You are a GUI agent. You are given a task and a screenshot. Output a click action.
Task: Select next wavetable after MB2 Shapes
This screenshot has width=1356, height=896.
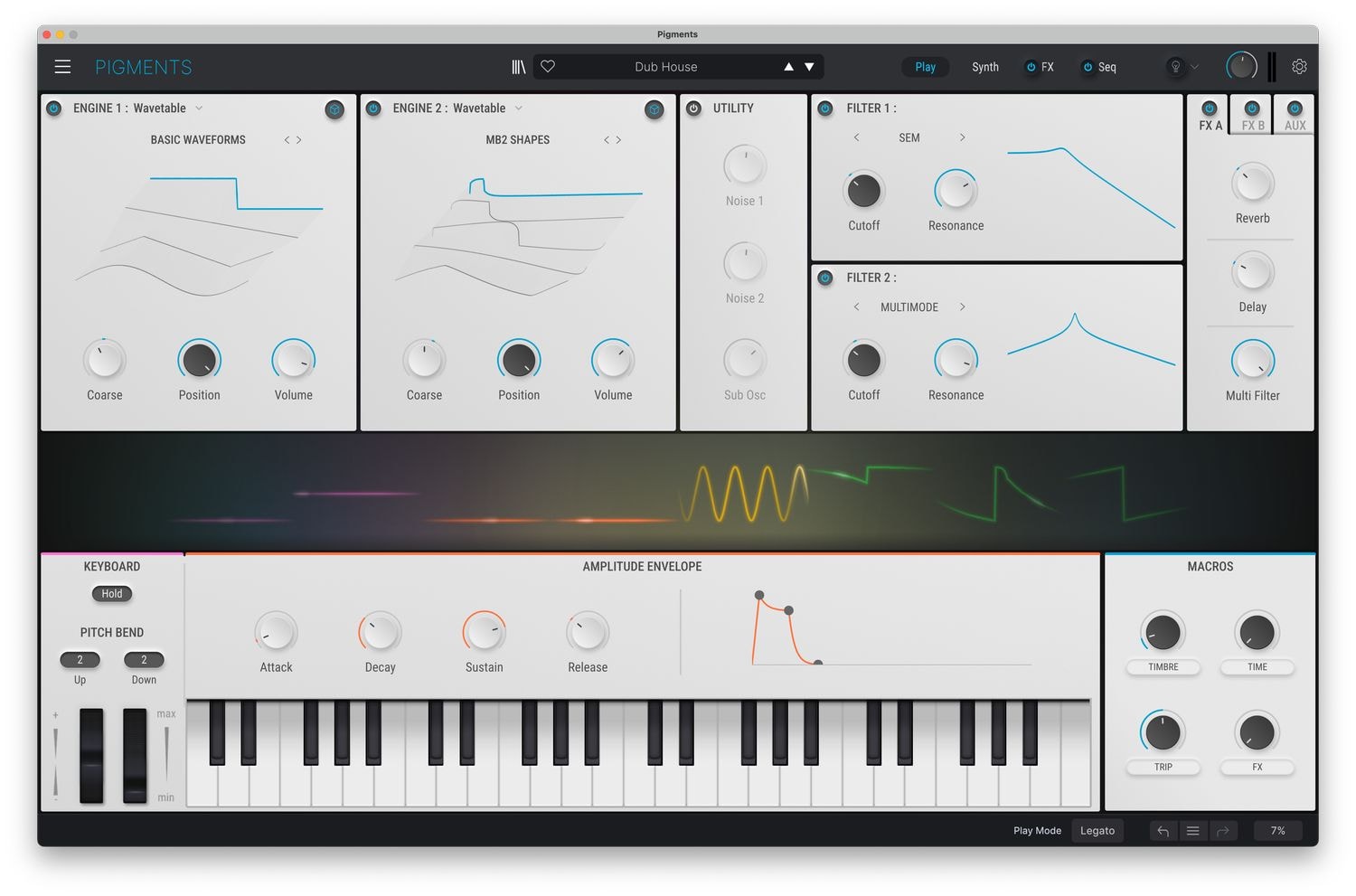tap(618, 140)
